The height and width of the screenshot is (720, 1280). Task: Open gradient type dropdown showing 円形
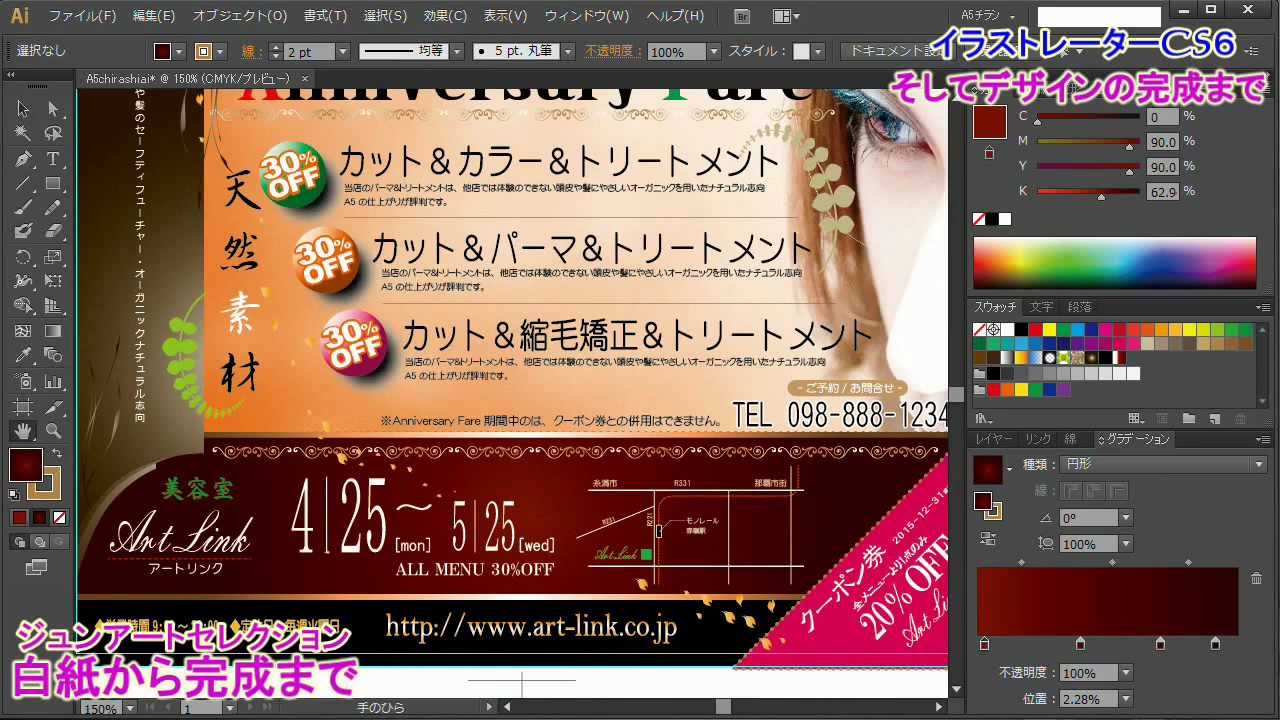coord(1164,465)
